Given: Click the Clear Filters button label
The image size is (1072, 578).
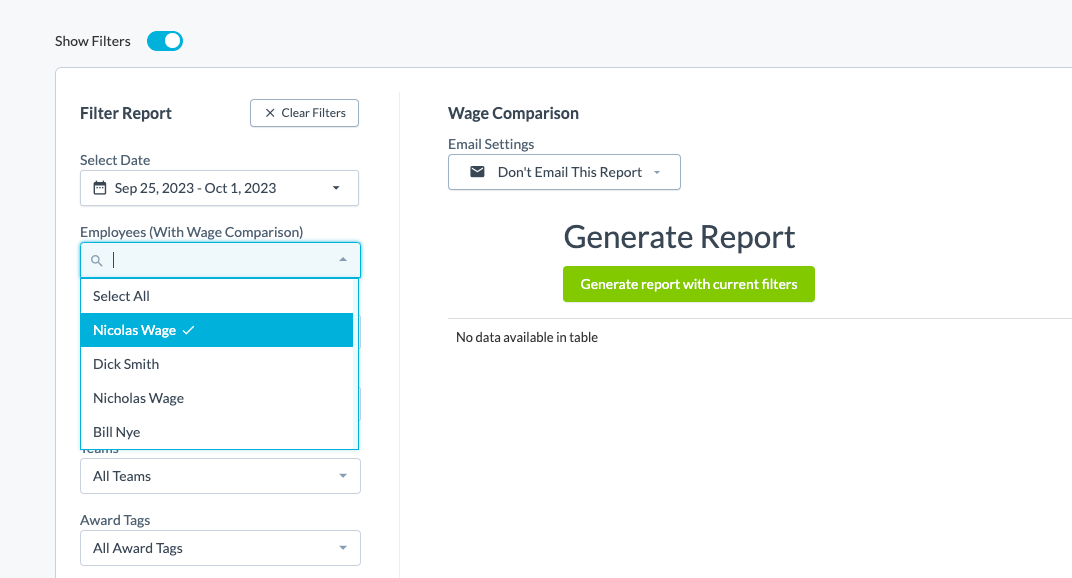Looking at the screenshot, I should (x=313, y=113).
